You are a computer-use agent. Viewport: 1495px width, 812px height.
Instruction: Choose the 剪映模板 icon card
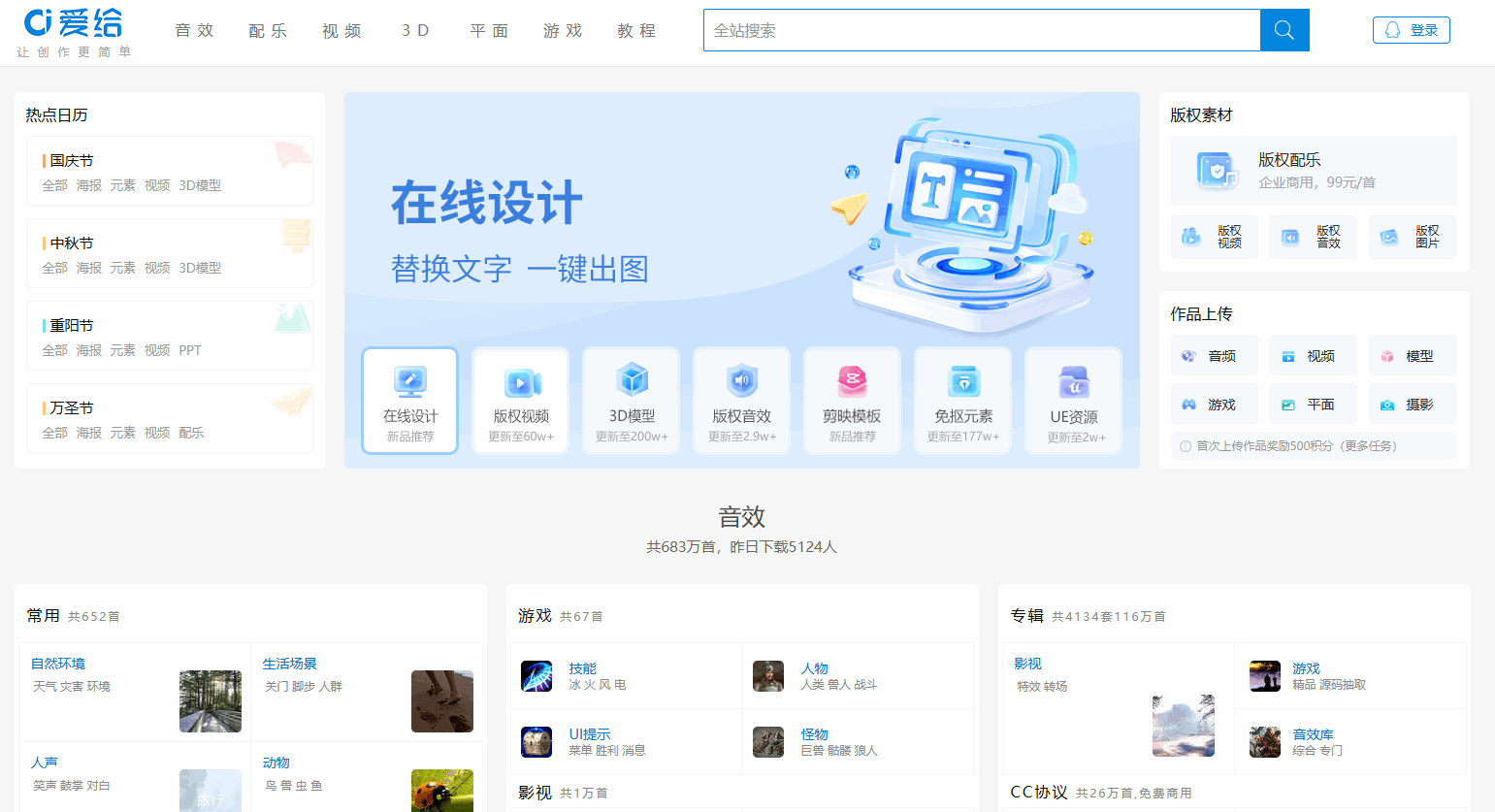point(852,401)
